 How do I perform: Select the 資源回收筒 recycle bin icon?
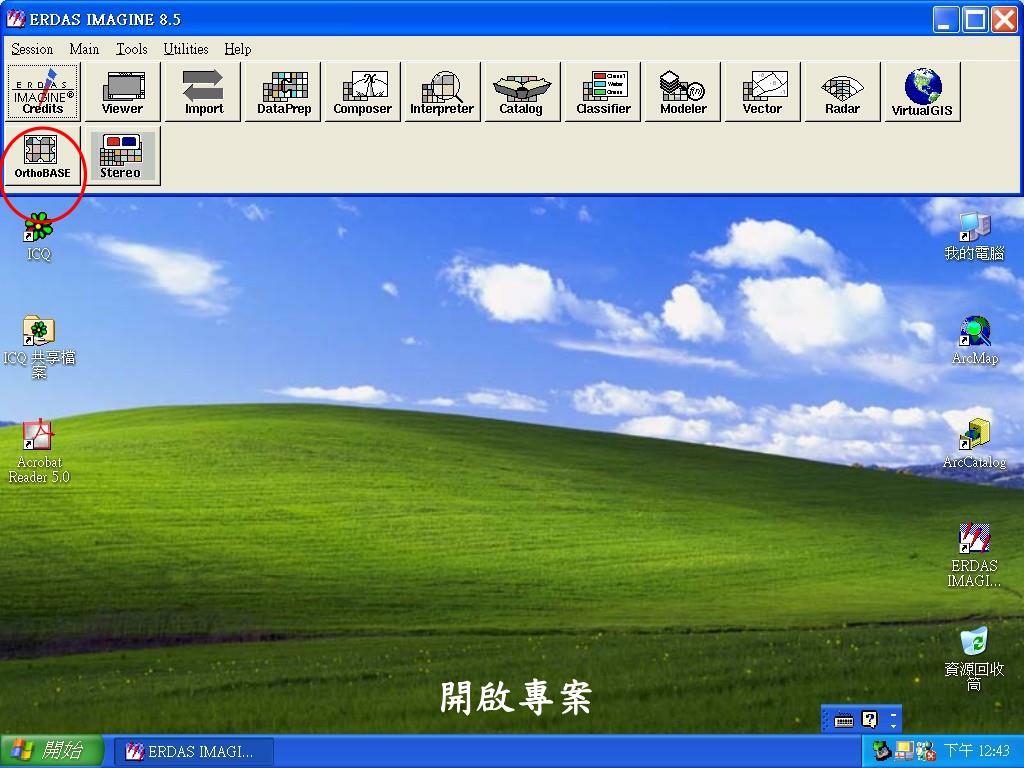point(974,660)
